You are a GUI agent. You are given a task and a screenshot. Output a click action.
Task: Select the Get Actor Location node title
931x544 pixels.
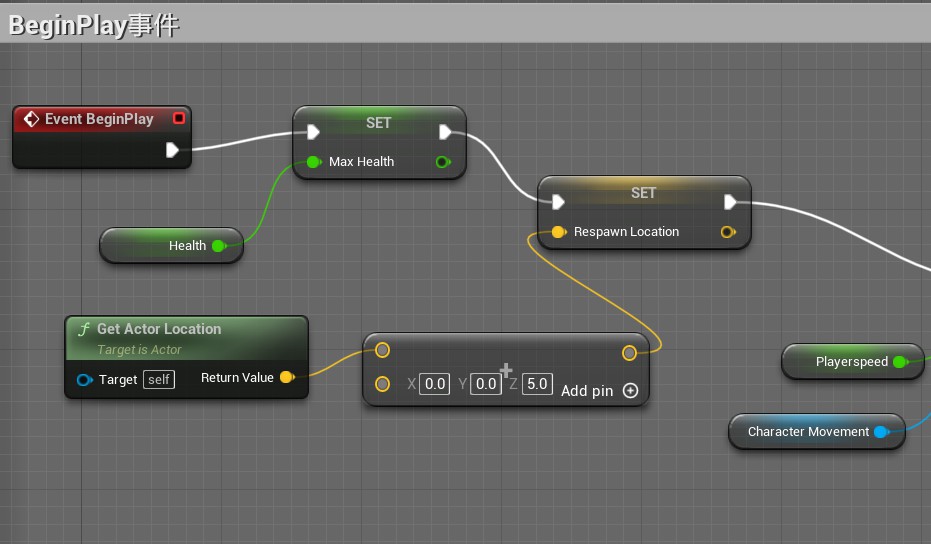pos(159,329)
